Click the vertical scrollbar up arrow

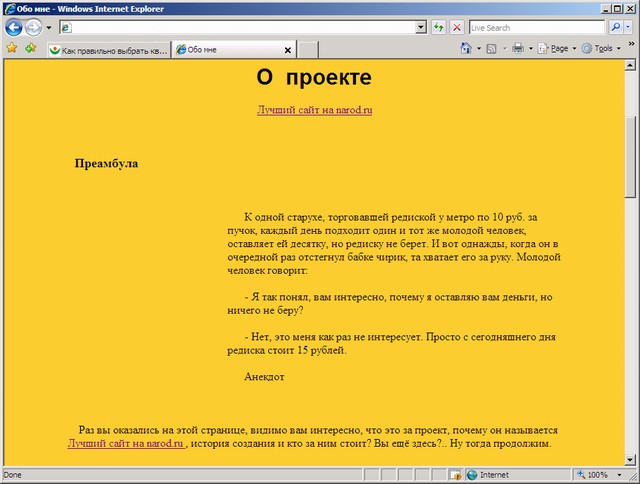point(630,65)
